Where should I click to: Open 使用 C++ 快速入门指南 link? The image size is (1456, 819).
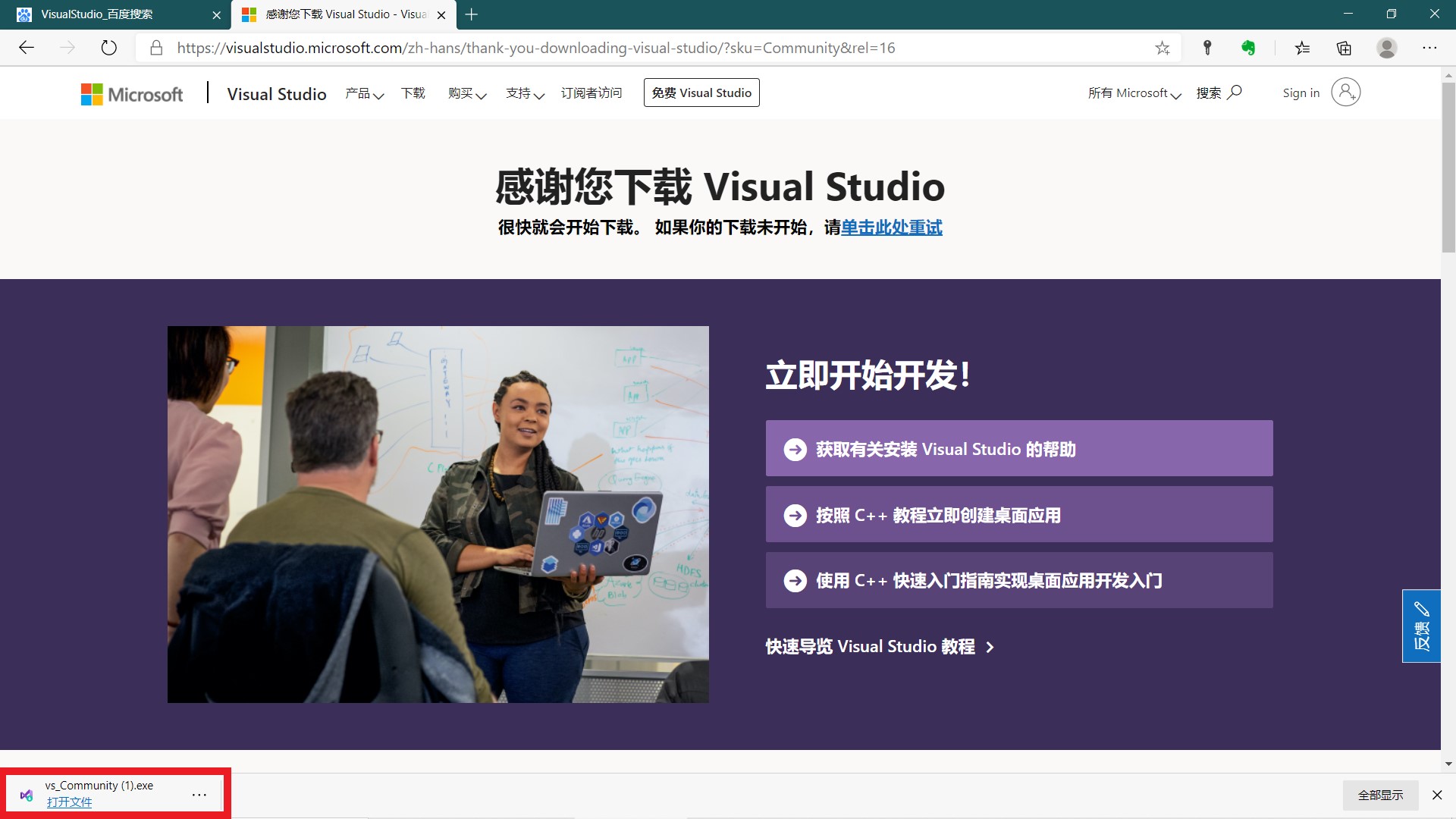click(1019, 580)
